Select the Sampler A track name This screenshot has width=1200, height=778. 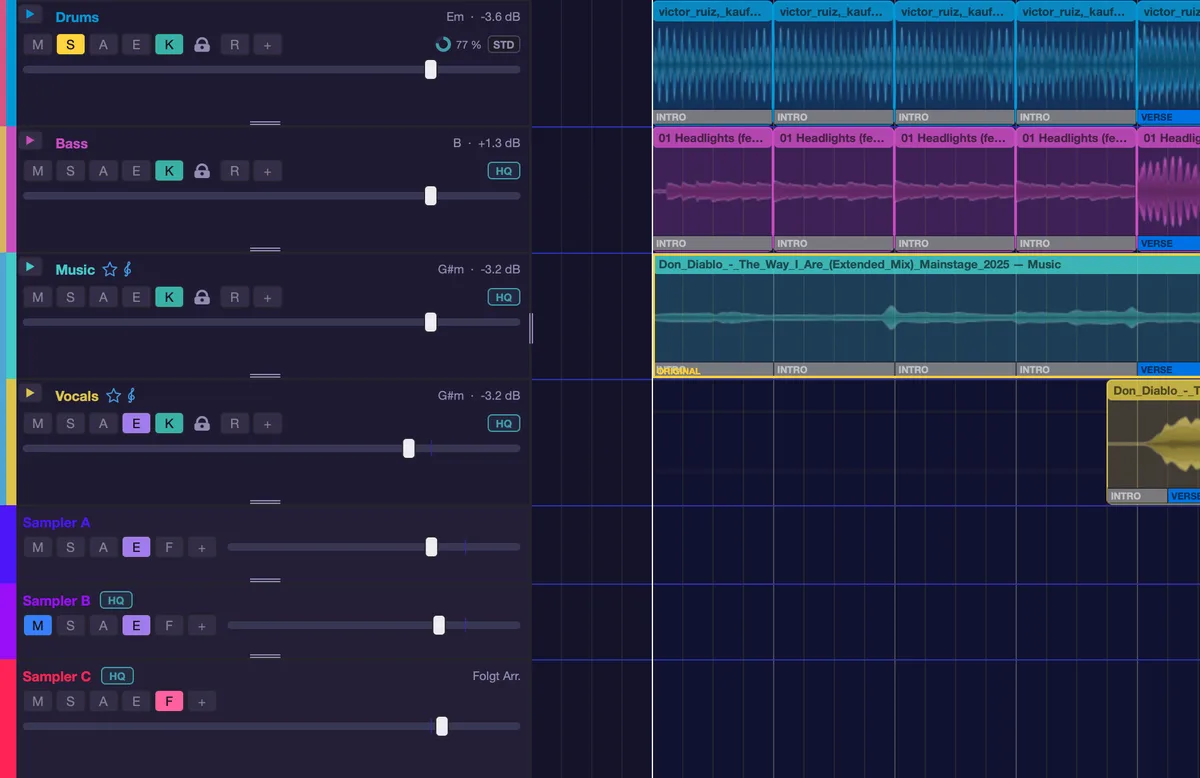tap(57, 522)
